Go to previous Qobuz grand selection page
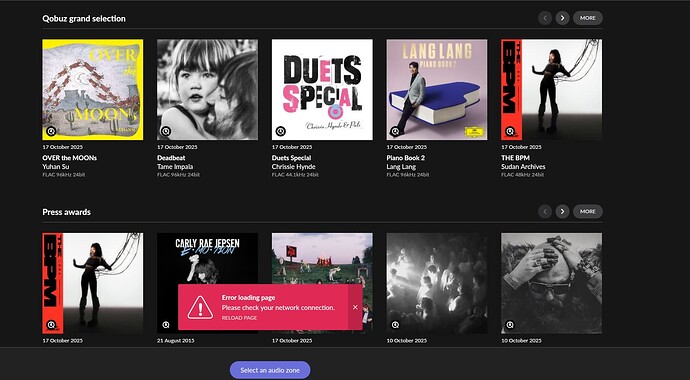This screenshot has height=380, width=690. point(545,18)
